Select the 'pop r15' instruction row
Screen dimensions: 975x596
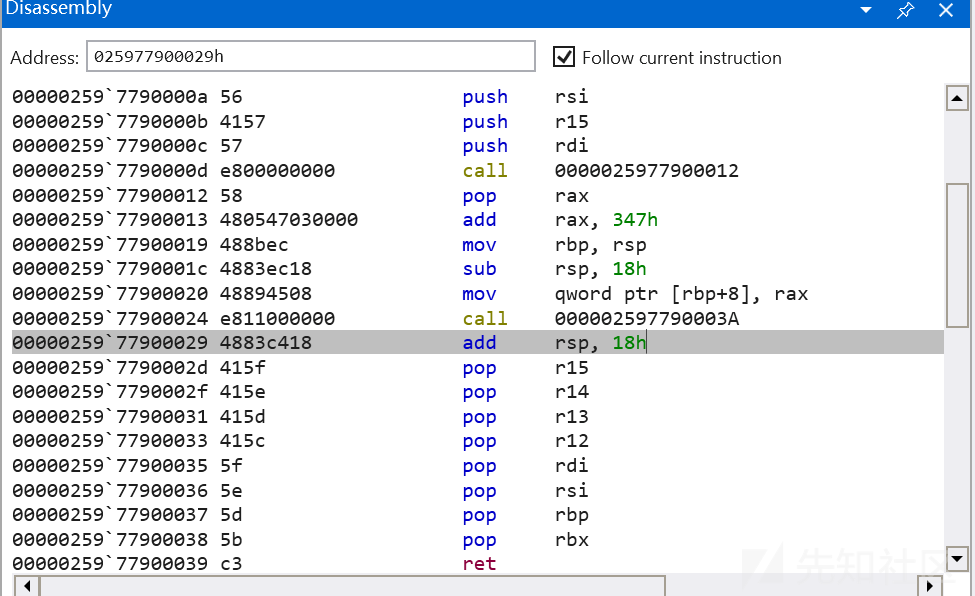tap(478, 367)
